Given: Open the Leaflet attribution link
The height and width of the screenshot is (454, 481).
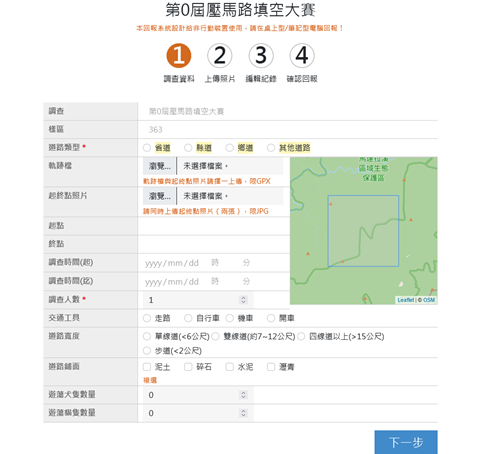Looking at the screenshot, I should [x=406, y=300].
